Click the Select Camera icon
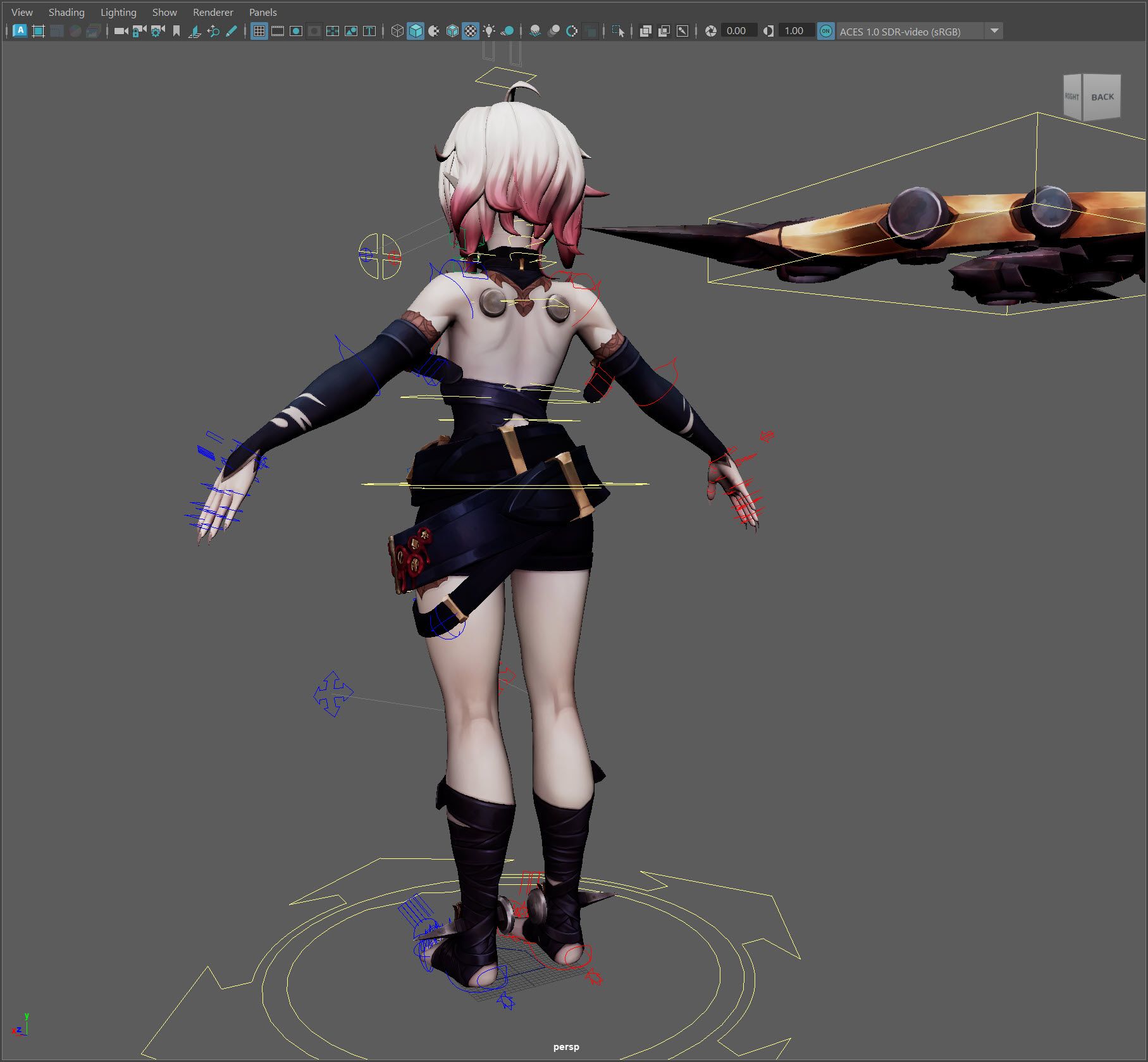 tap(120, 31)
